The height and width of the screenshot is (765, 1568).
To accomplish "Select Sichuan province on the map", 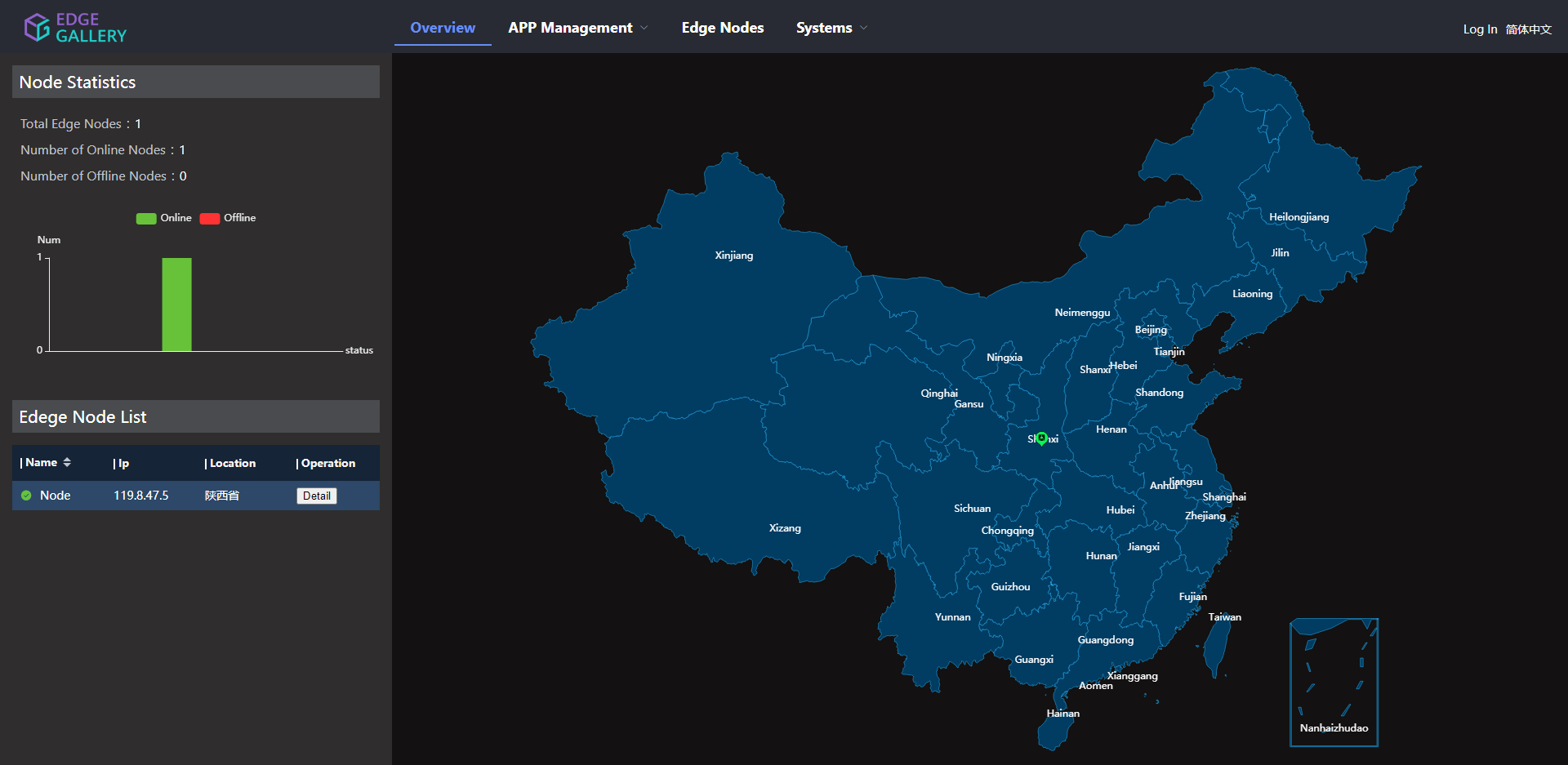I will click(x=972, y=509).
